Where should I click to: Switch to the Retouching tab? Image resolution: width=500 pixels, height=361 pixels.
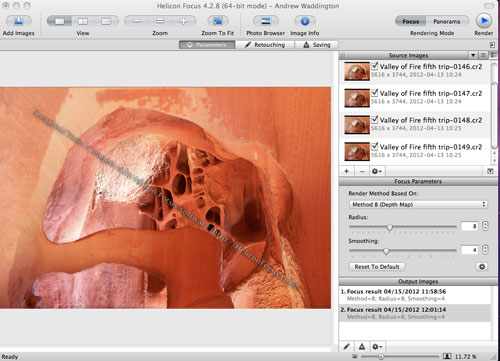265,45
